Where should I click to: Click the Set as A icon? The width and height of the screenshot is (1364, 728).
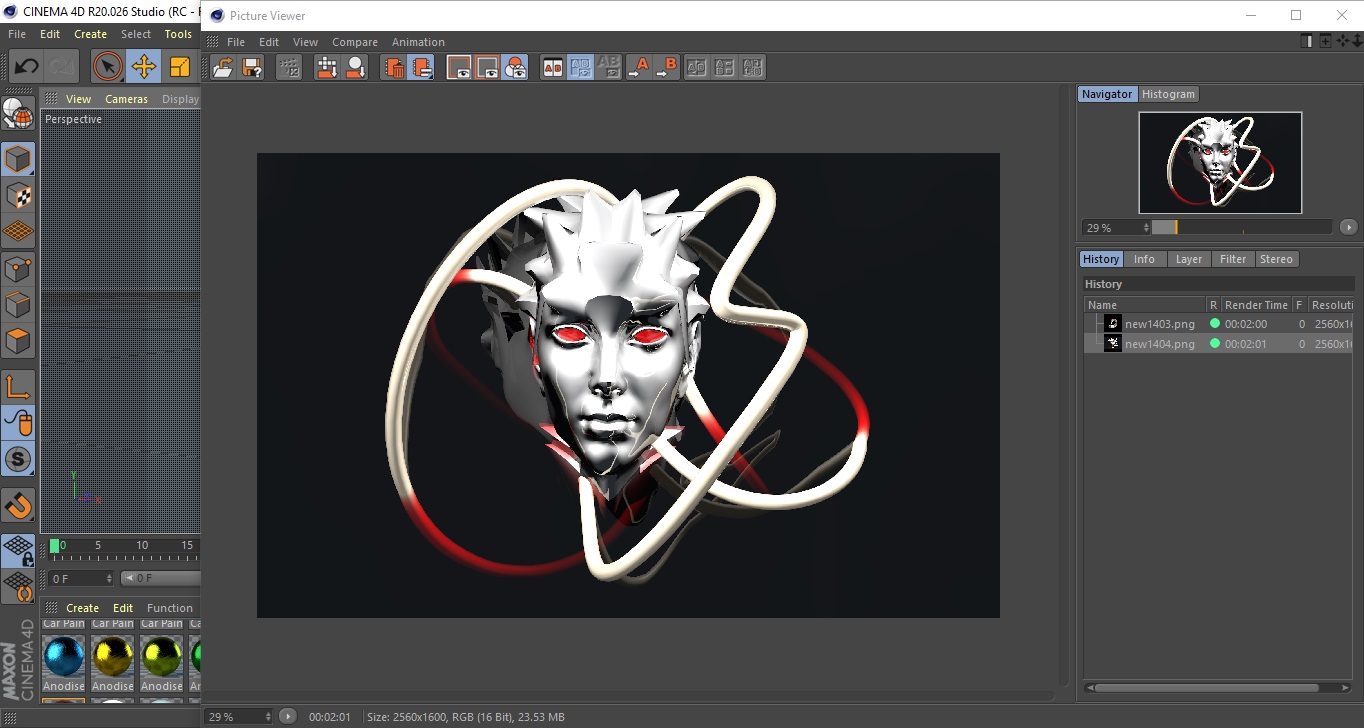638,68
